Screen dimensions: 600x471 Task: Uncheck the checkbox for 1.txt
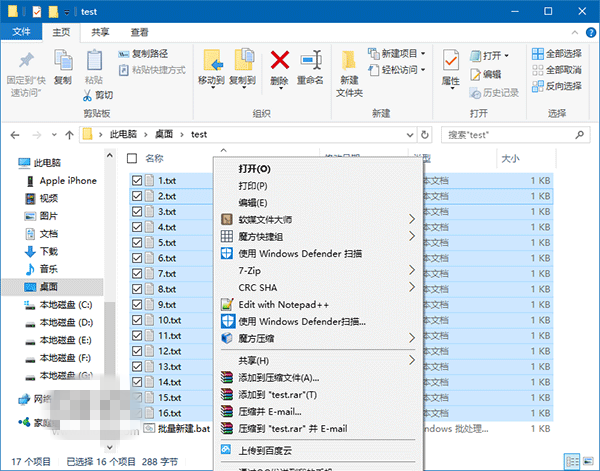(137, 181)
